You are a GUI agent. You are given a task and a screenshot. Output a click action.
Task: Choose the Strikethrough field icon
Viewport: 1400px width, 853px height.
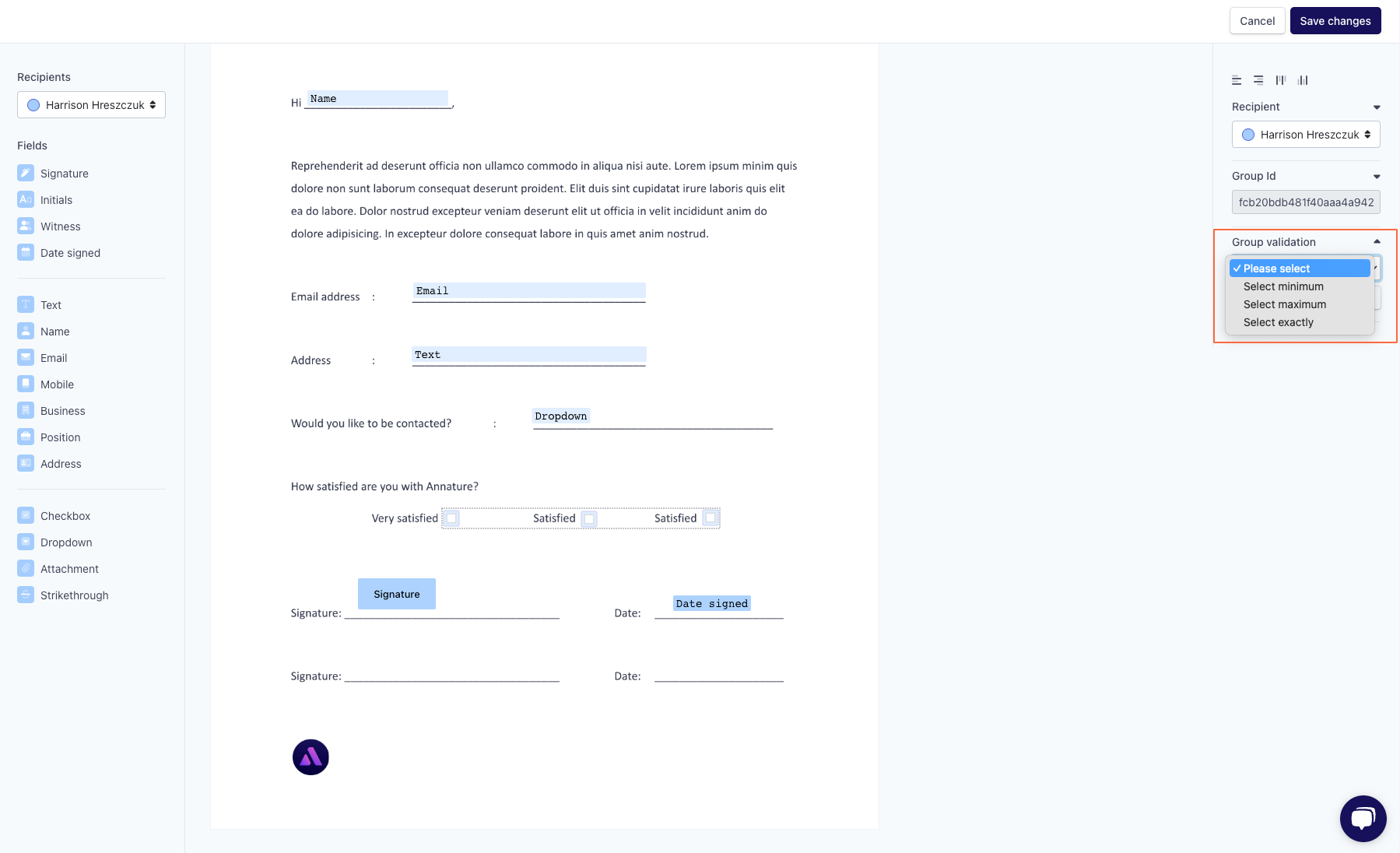pos(26,595)
